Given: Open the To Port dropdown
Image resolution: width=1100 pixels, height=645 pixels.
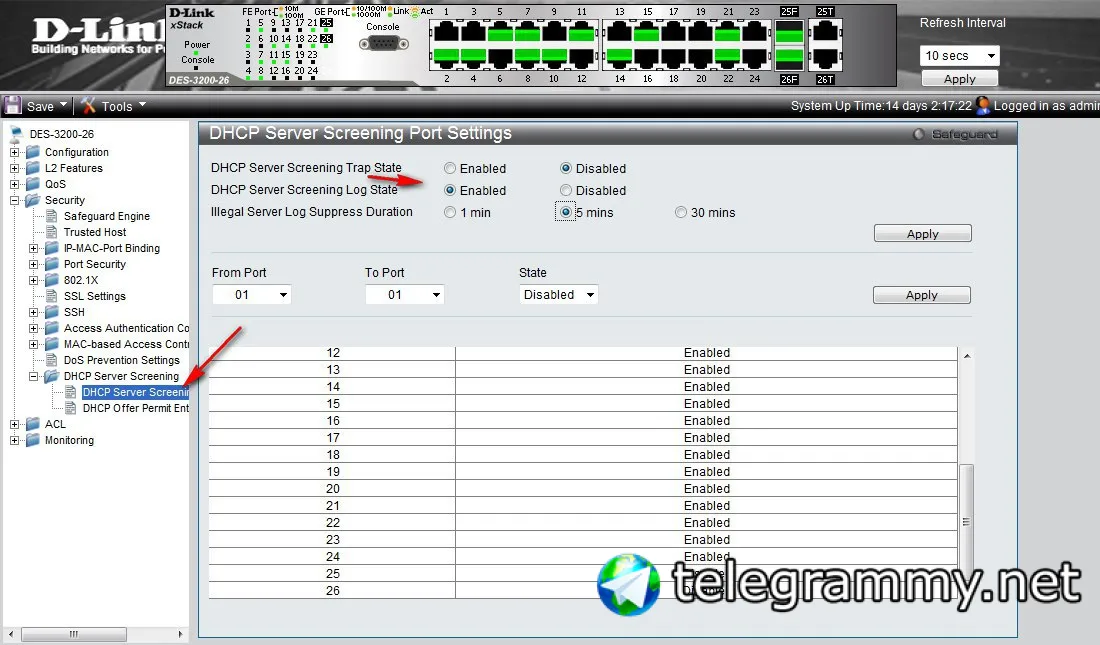Looking at the screenshot, I should tap(405, 295).
